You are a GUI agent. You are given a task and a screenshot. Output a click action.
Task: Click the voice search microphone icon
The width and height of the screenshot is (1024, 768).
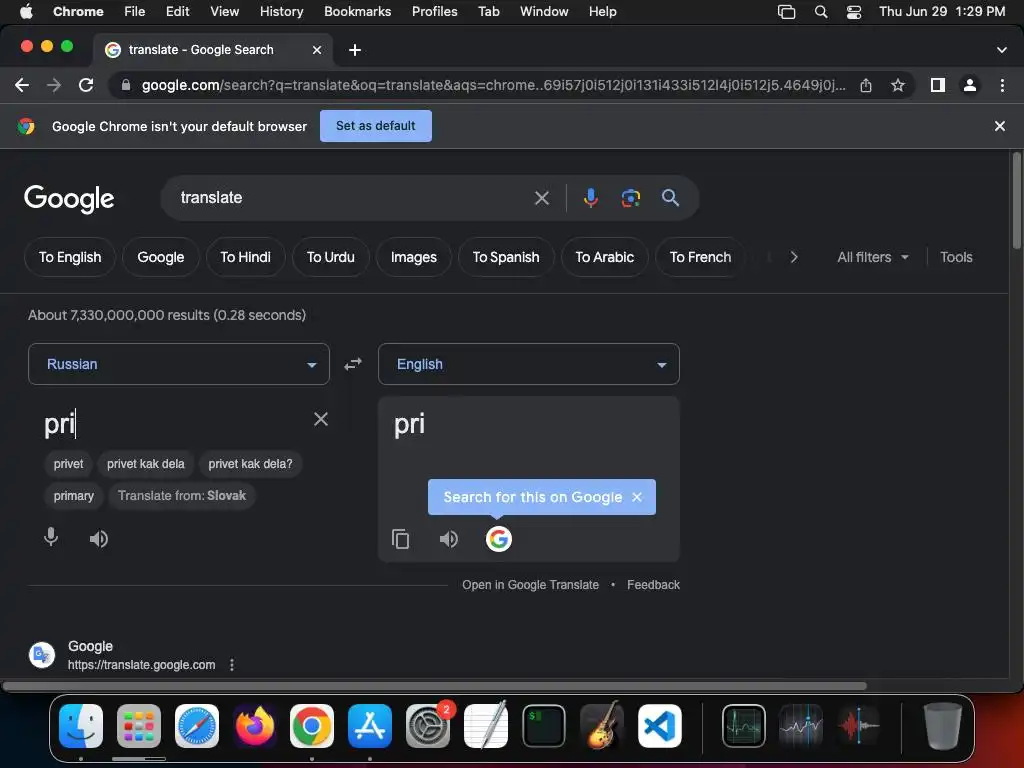tap(590, 198)
